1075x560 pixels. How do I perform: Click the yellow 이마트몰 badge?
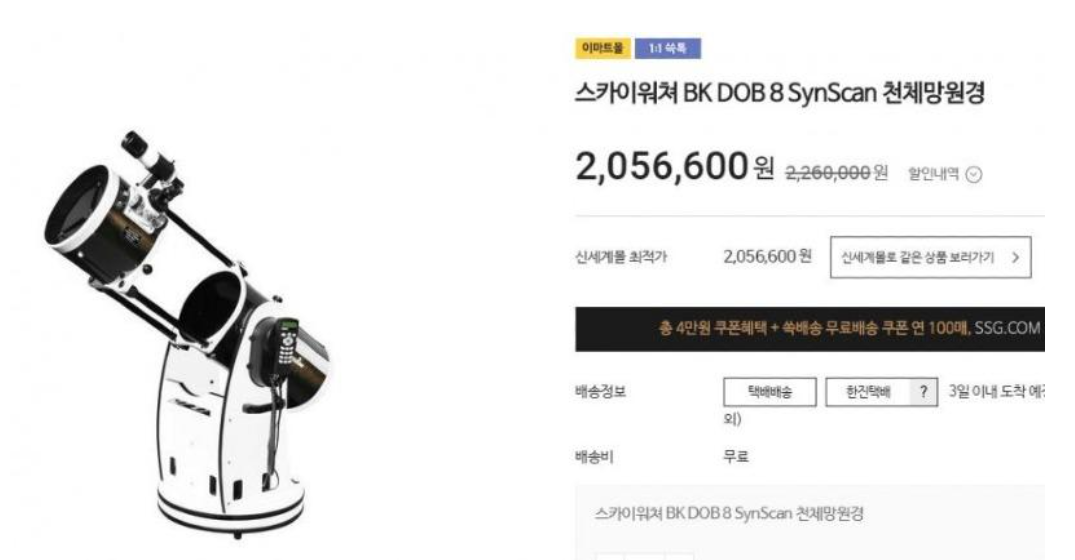pos(603,48)
